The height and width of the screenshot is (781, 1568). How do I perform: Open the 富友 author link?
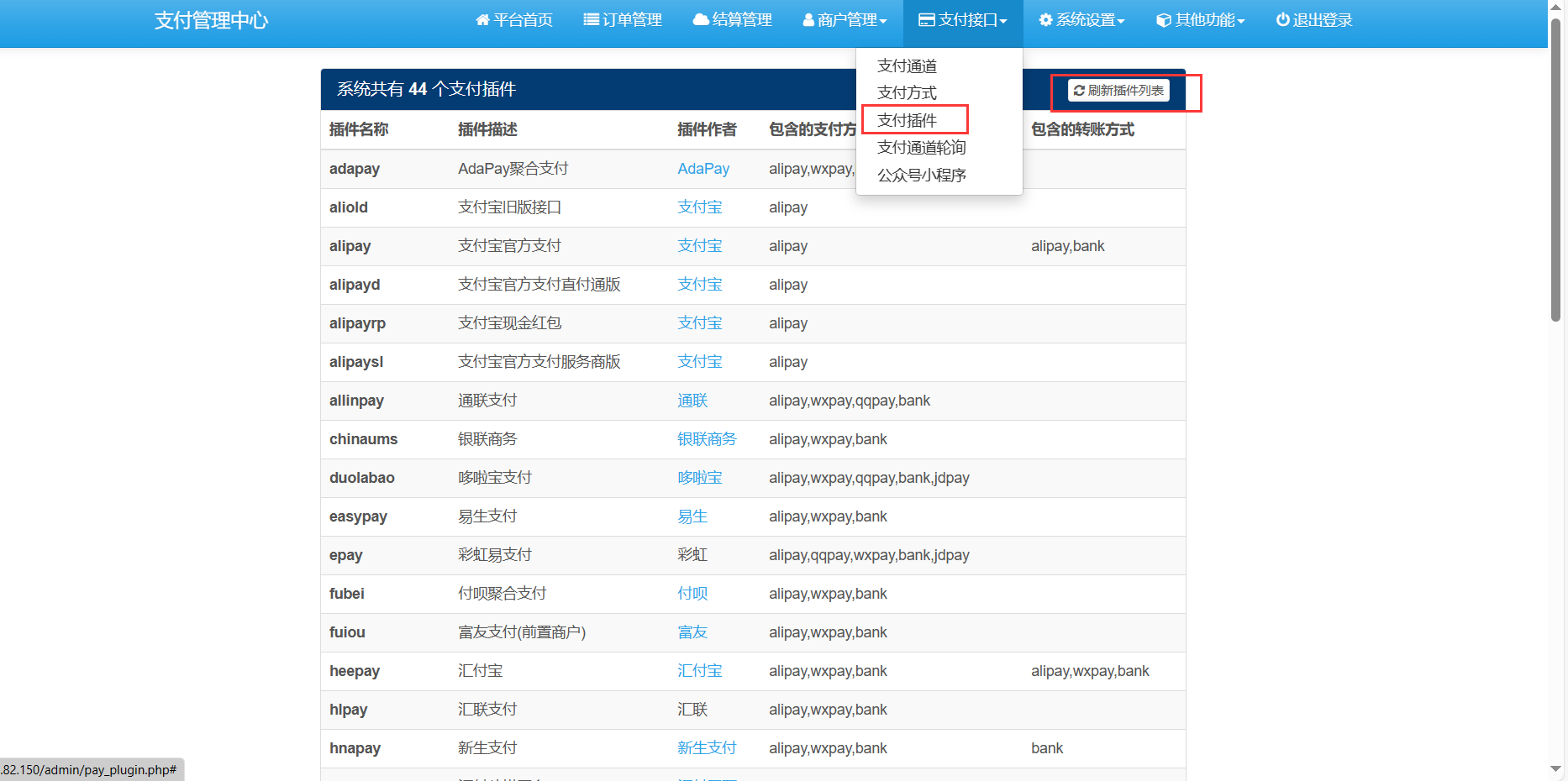(x=692, y=632)
